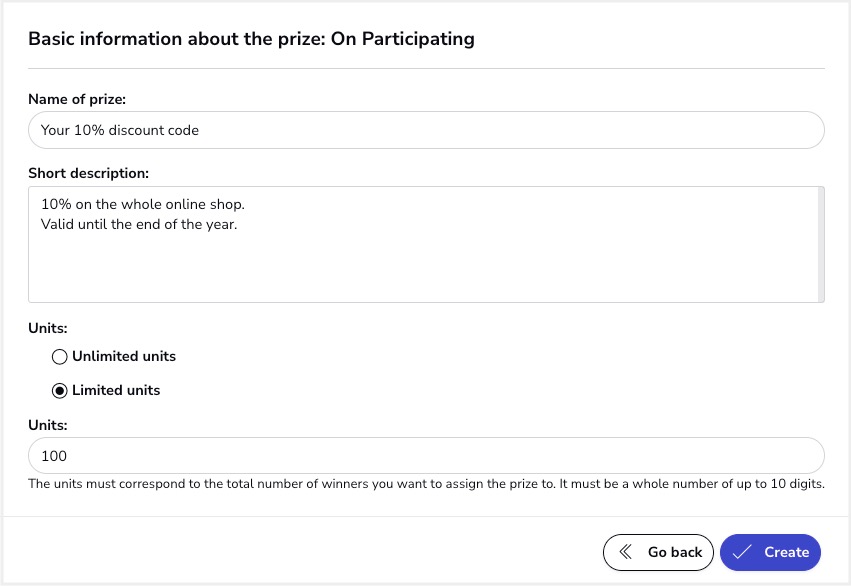This screenshot has height=586, width=851.
Task: Click the "Basic information about the prize" heading
Action: pos(251,39)
